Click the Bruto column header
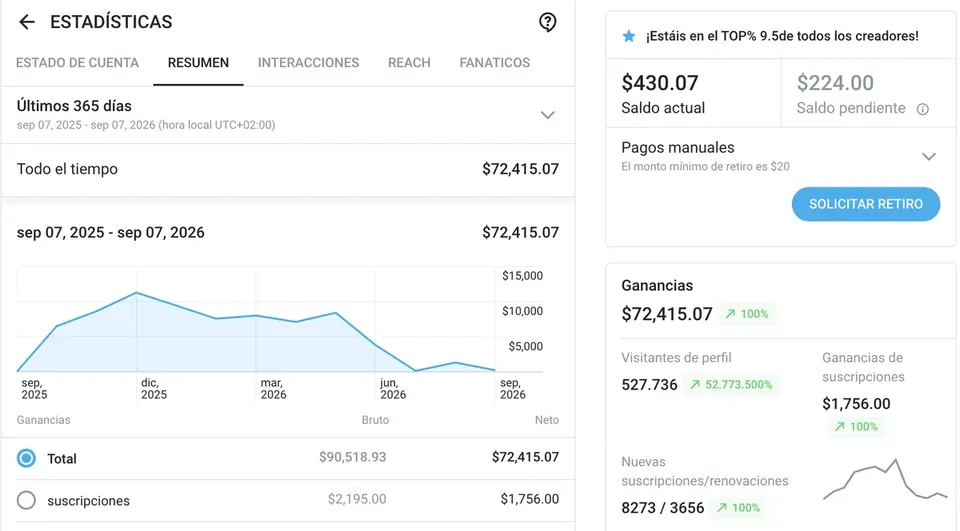The width and height of the screenshot is (960, 531). tap(375, 420)
